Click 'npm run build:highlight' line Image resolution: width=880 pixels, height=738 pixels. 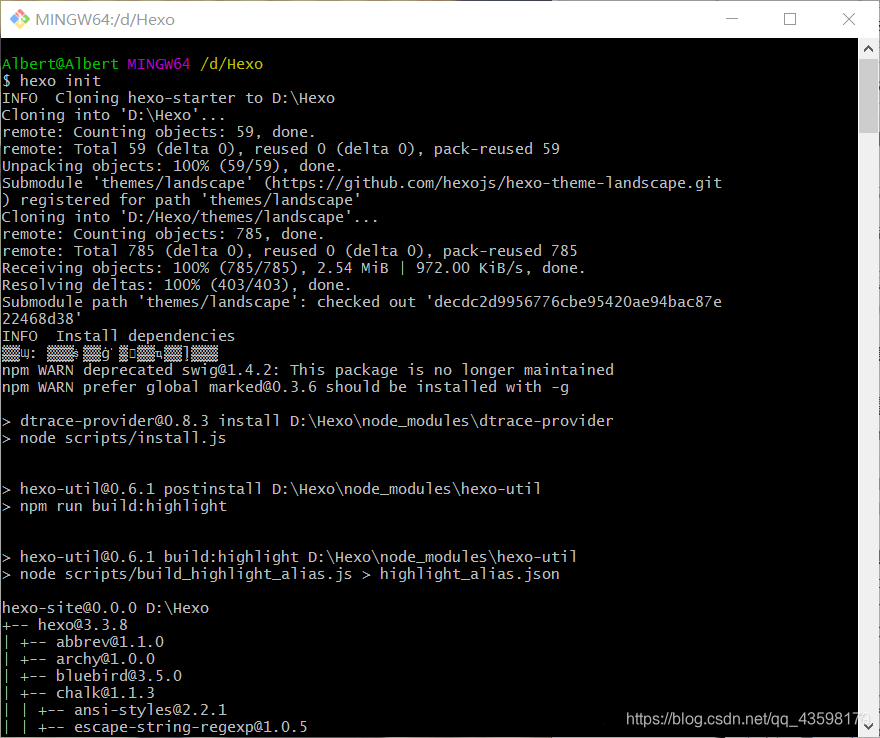pyautogui.click(x=114, y=506)
